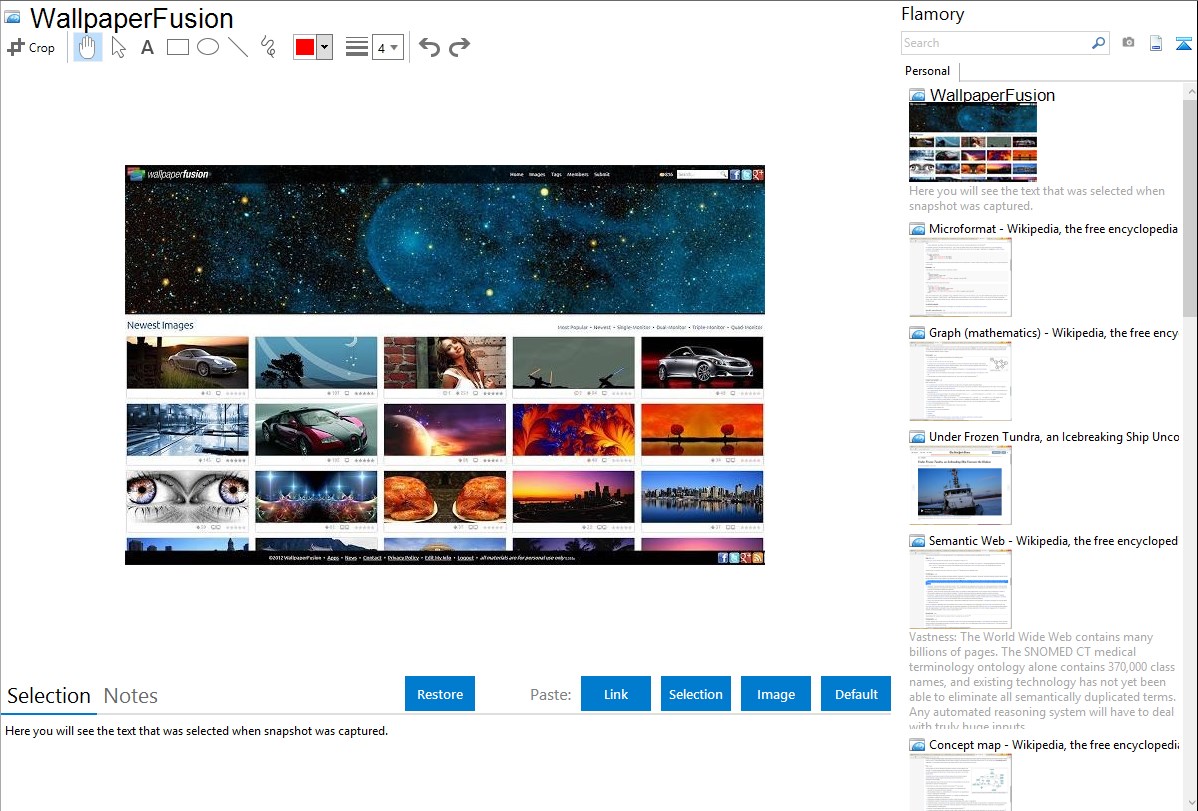Click the Restore button
Image resolution: width=1198 pixels, height=811 pixels.
pyautogui.click(x=440, y=694)
